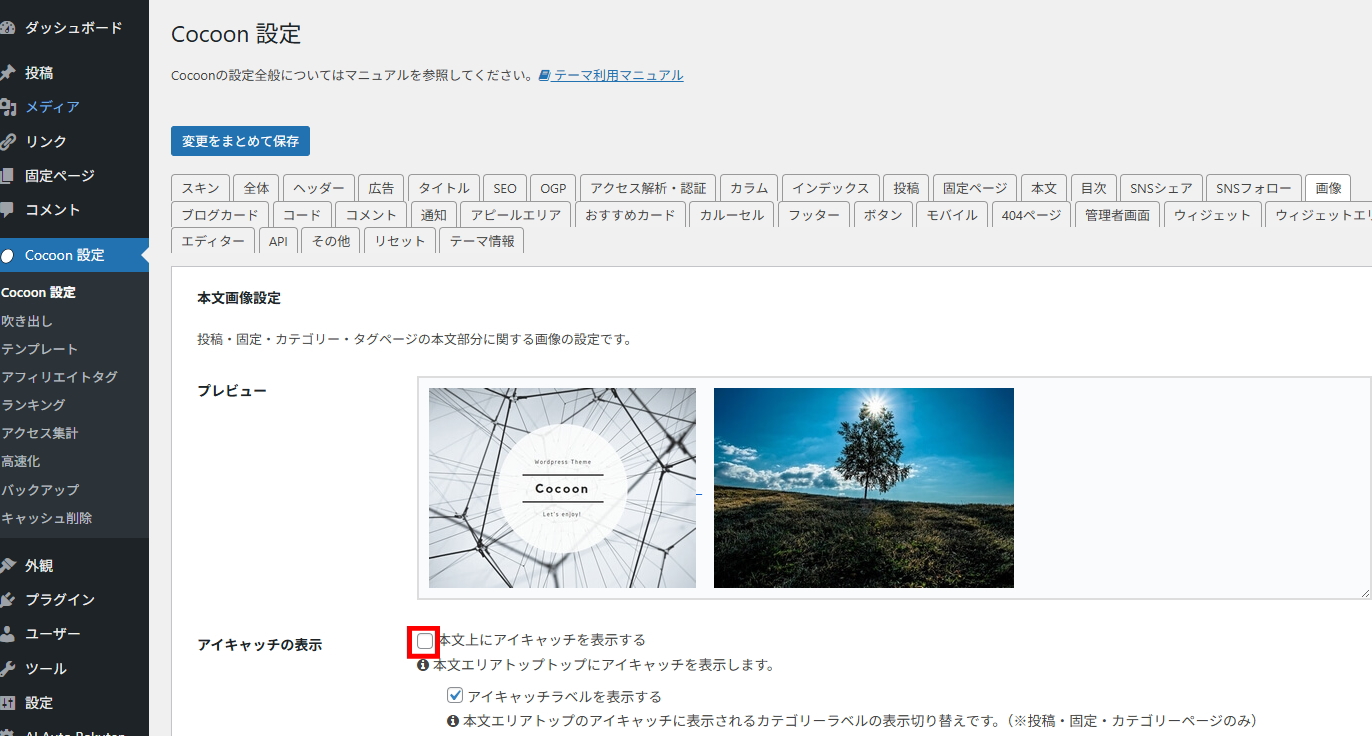Screen dimensions: 1372x736
Task: Uncheck アイキャッチラベルを表示する checkbox
Action: (x=455, y=696)
